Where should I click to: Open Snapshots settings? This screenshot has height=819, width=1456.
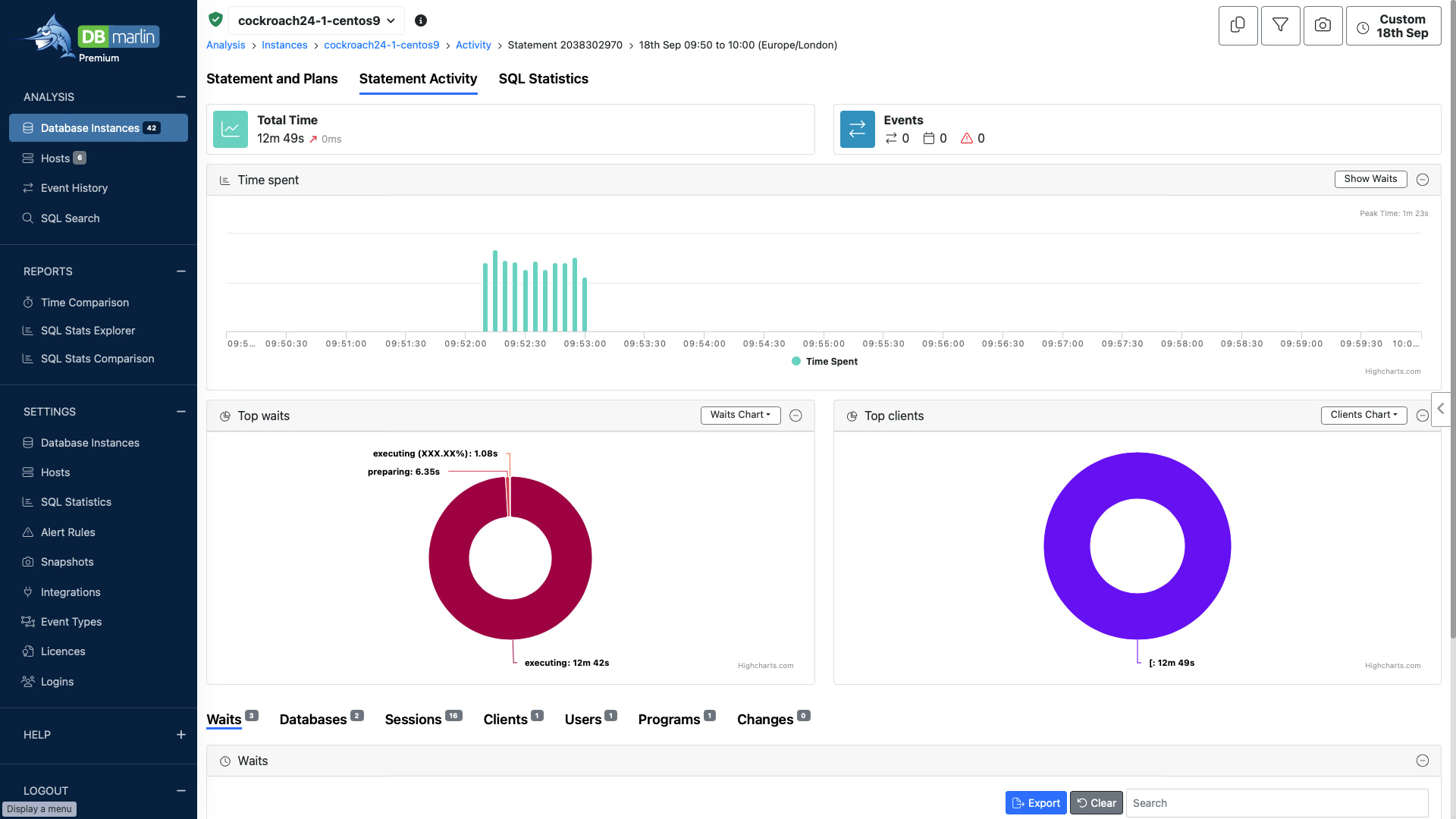67,562
